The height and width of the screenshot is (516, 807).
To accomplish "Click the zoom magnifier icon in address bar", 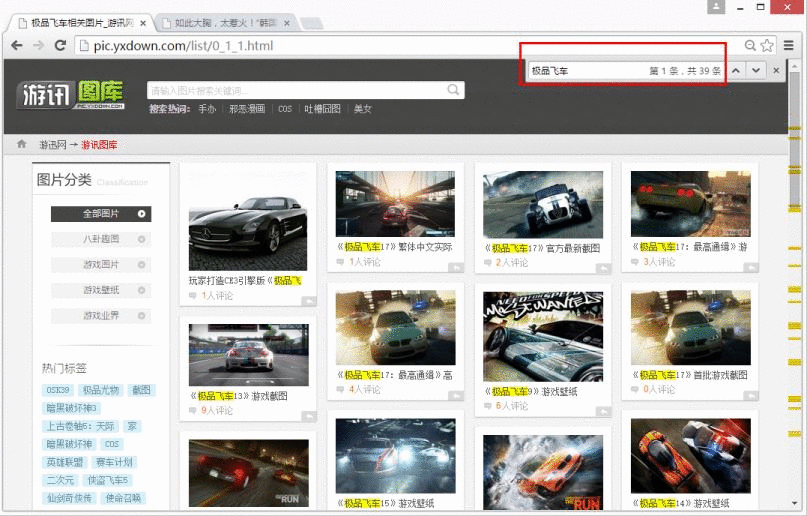I will coord(750,45).
